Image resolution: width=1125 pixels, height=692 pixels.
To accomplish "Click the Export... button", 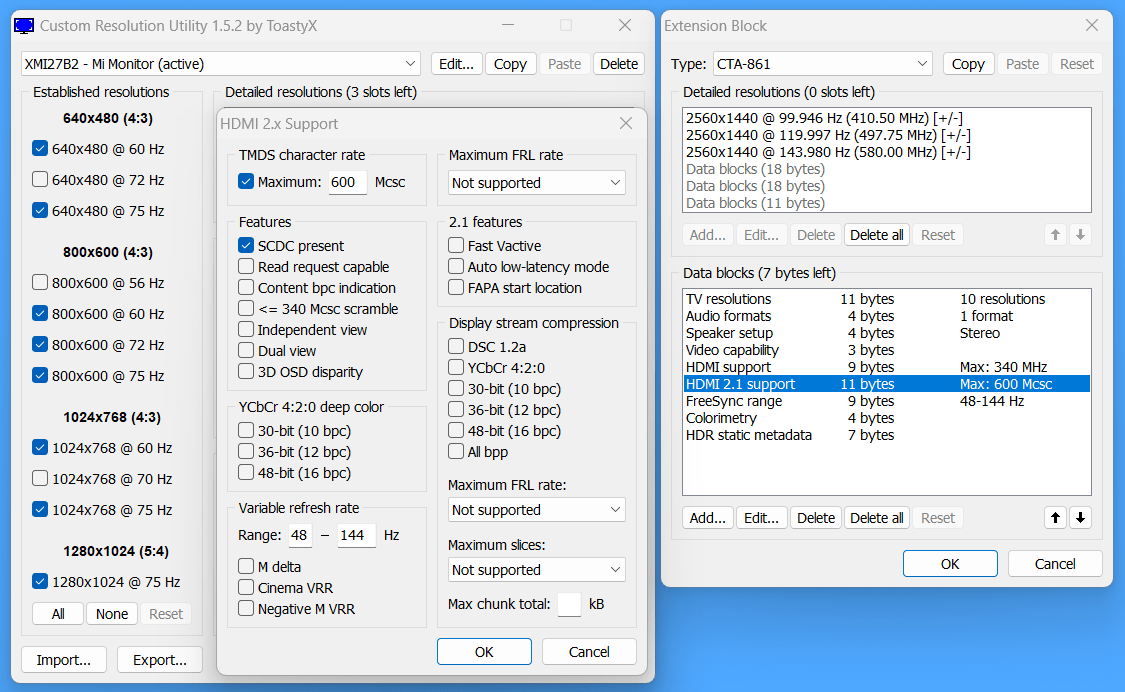I will click(x=160, y=660).
